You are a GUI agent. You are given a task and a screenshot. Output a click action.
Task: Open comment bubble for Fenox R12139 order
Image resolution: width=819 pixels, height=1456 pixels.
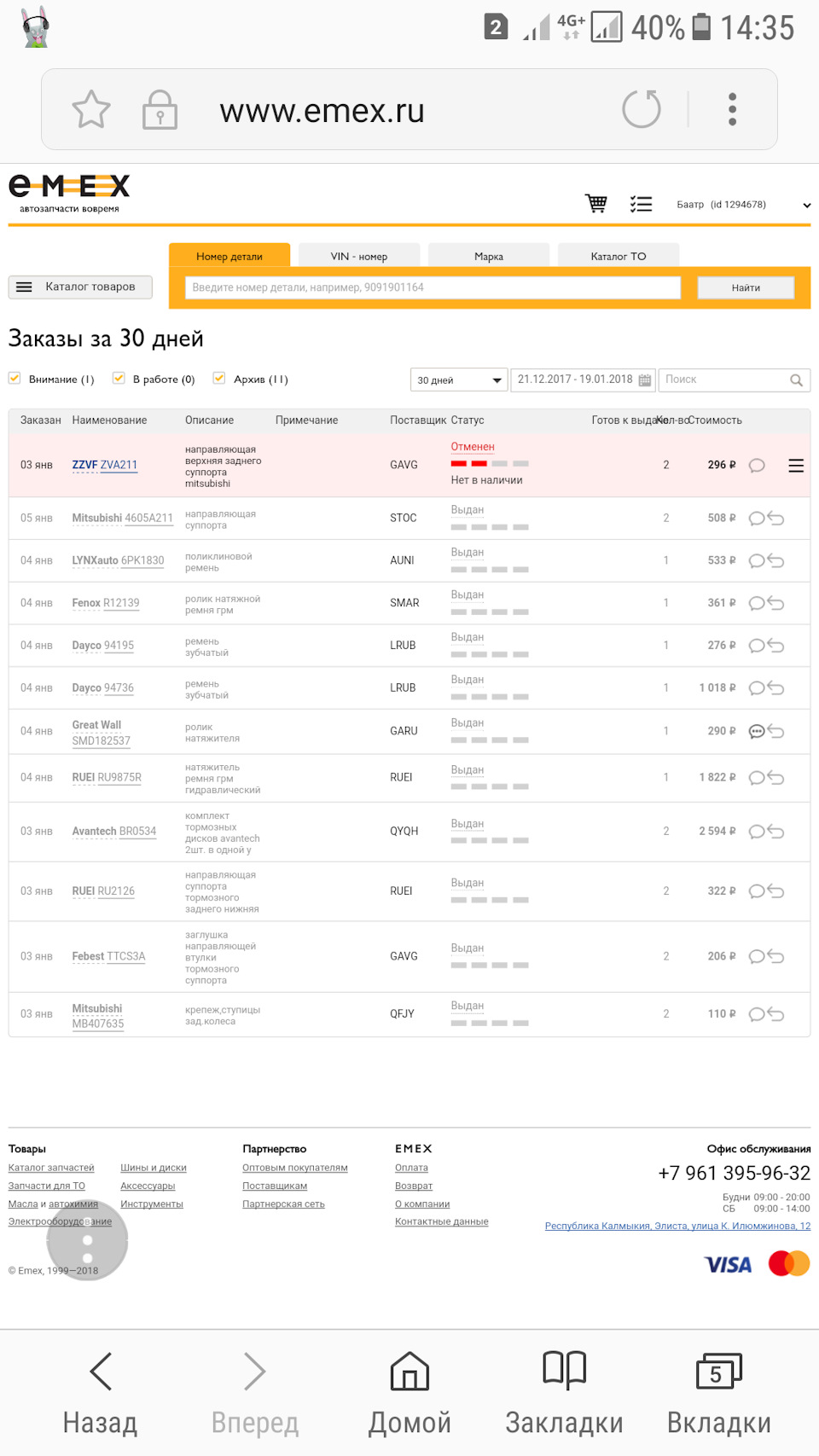click(756, 604)
